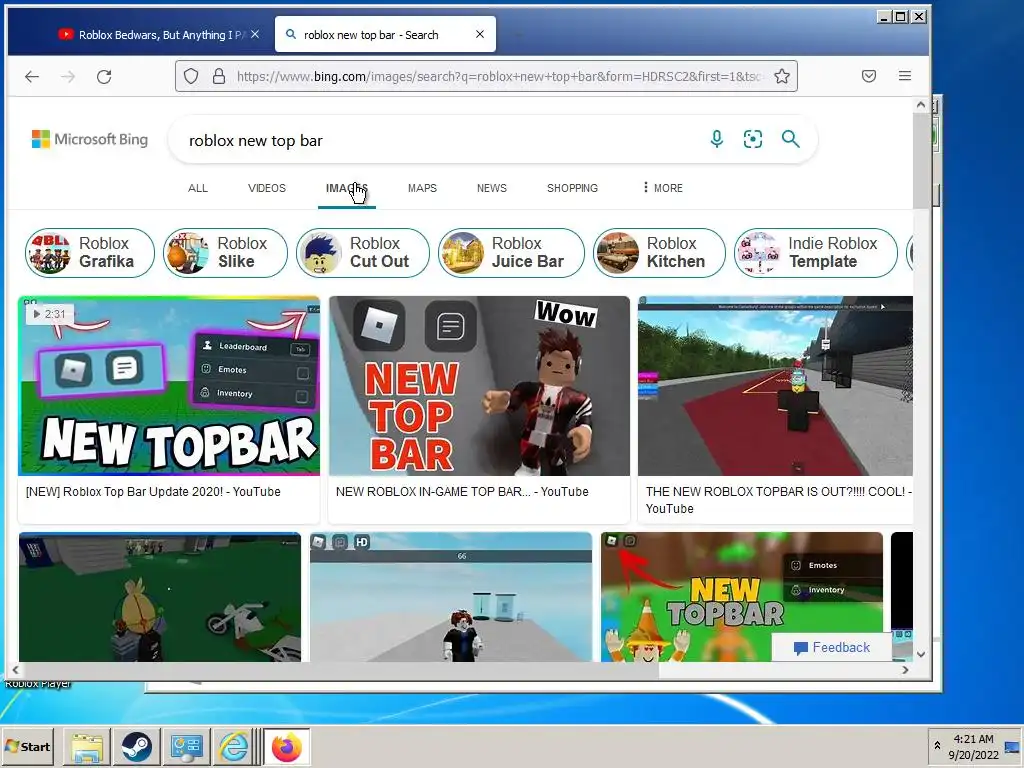Open the NEW TOPBAR video thumbnail
Screen dimensions: 1024x768
pos(169,386)
